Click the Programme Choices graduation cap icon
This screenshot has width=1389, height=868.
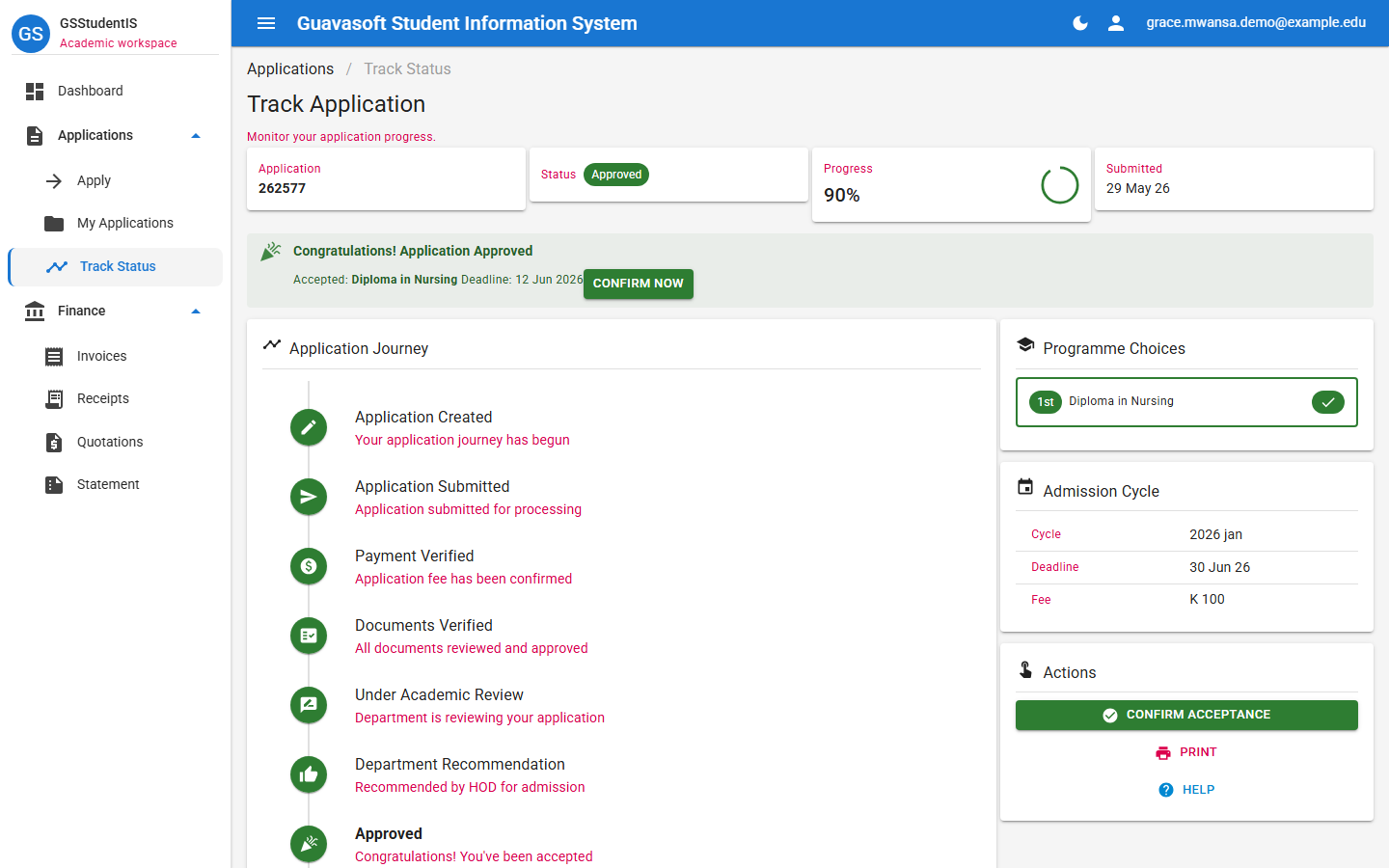1025,345
